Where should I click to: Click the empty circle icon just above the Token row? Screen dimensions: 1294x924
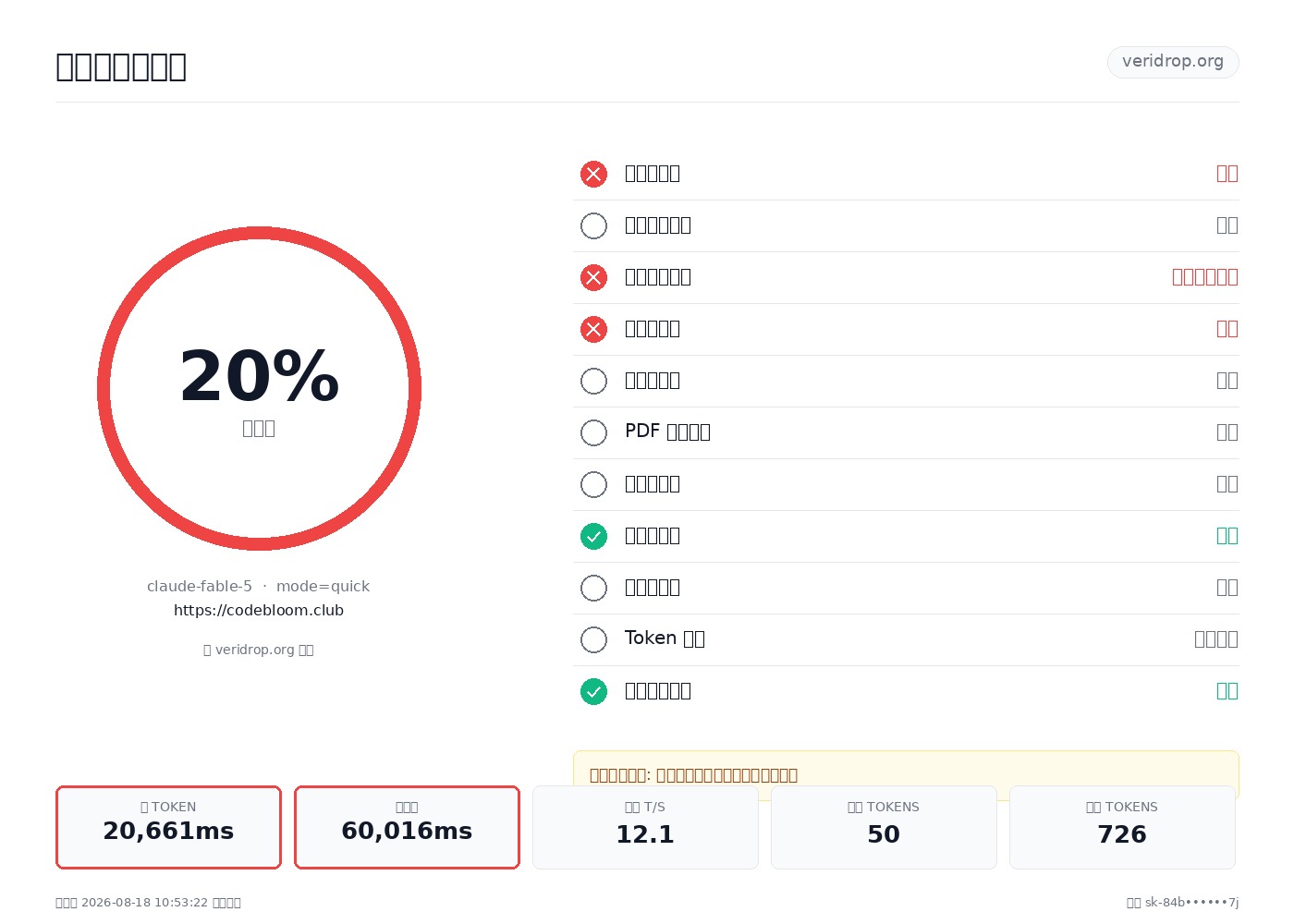click(593, 588)
